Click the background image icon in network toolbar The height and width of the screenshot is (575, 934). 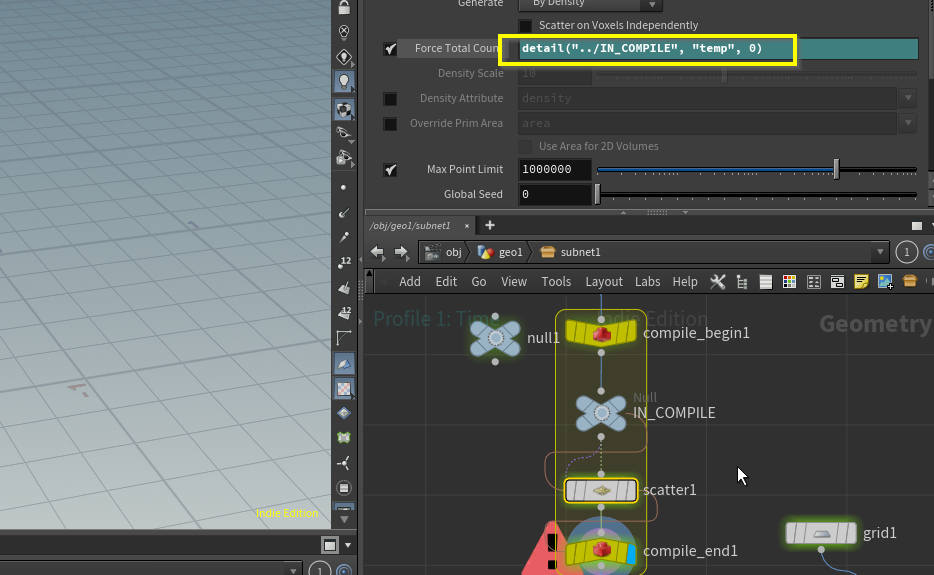pos(885,282)
